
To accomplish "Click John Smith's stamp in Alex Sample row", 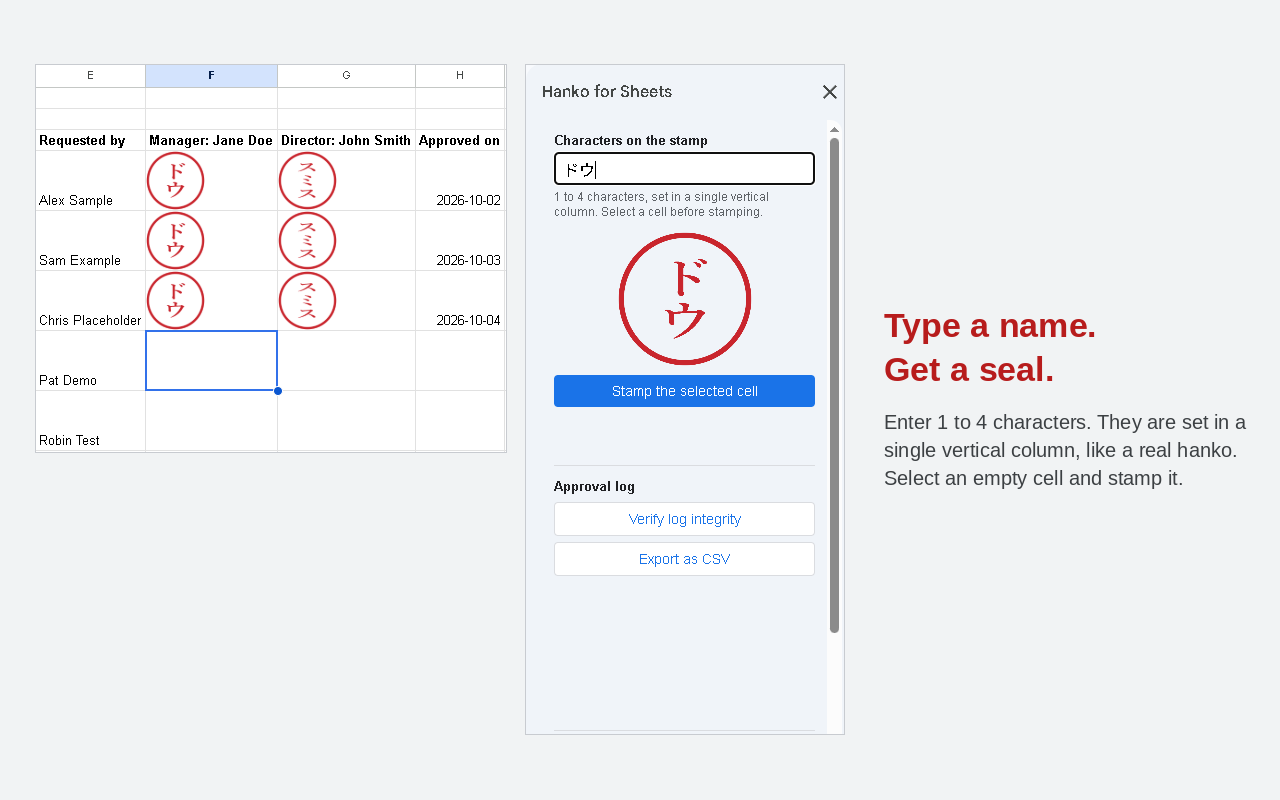I will pos(307,180).
